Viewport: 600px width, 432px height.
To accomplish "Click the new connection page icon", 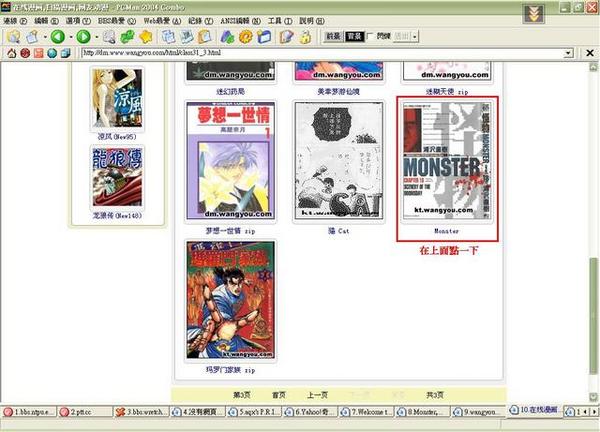I will coord(33,37).
